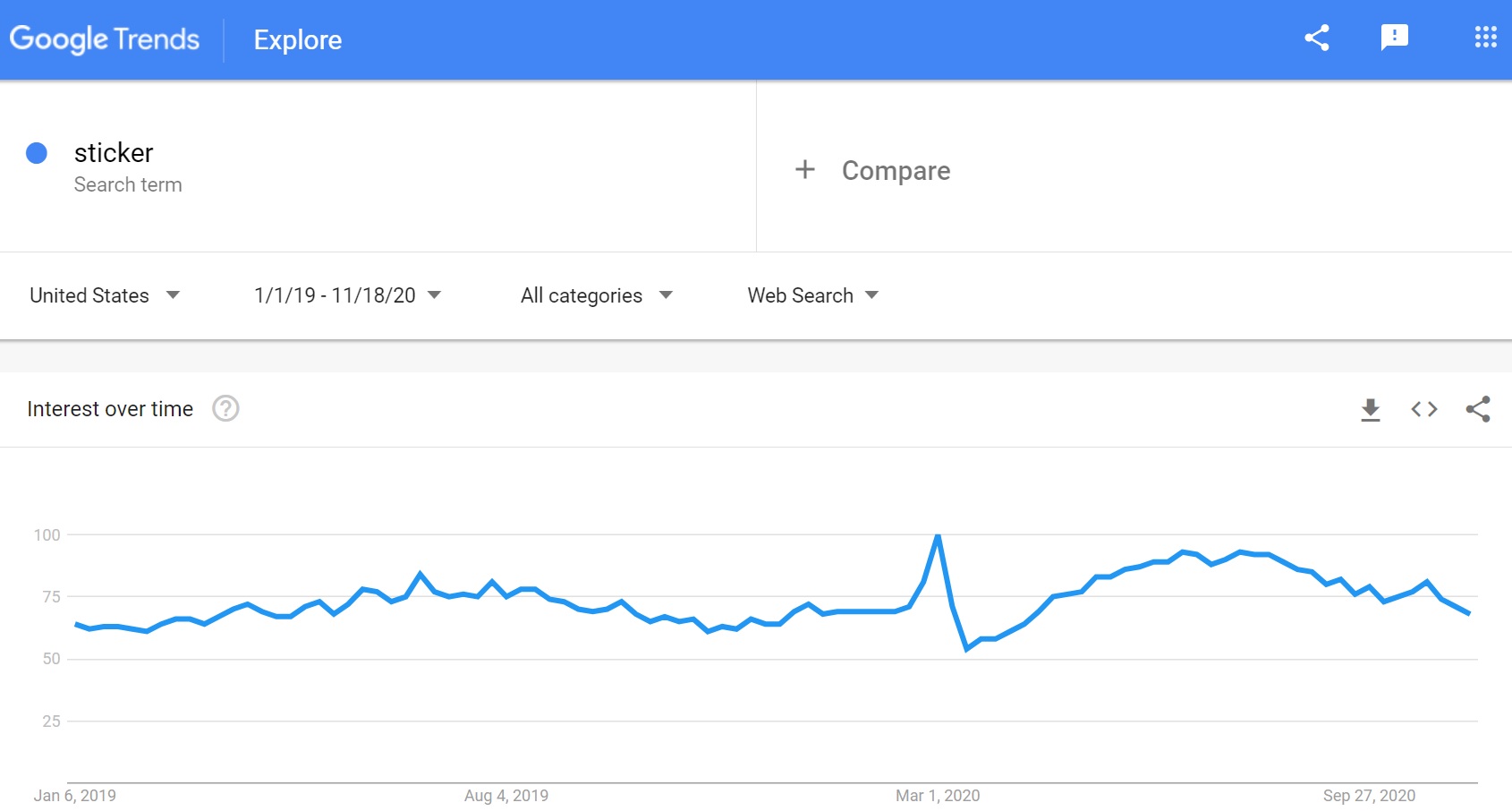Viewport: 1512px width, 811px height.
Task: Download the Interest over time CSV
Action: click(1370, 410)
